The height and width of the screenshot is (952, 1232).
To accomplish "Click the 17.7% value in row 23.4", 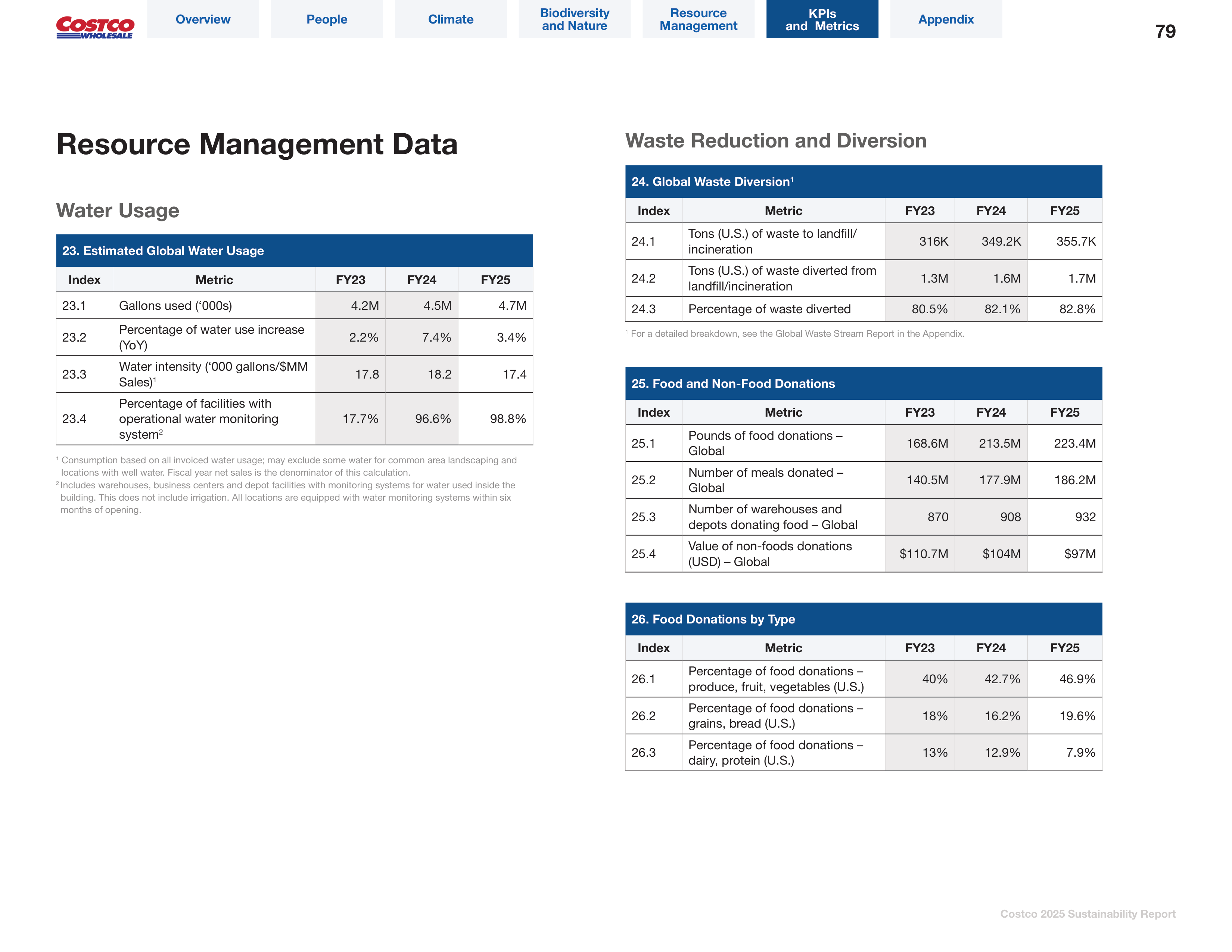I will coord(361,419).
